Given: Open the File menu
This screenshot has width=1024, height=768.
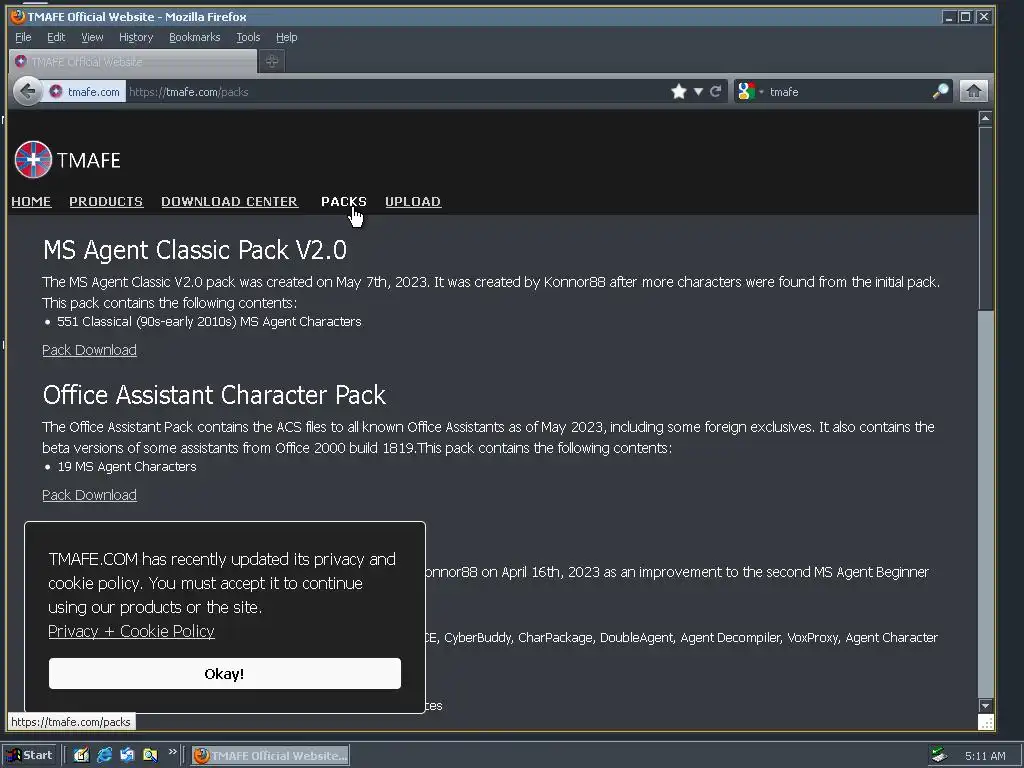Looking at the screenshot, I should [23, 37].
